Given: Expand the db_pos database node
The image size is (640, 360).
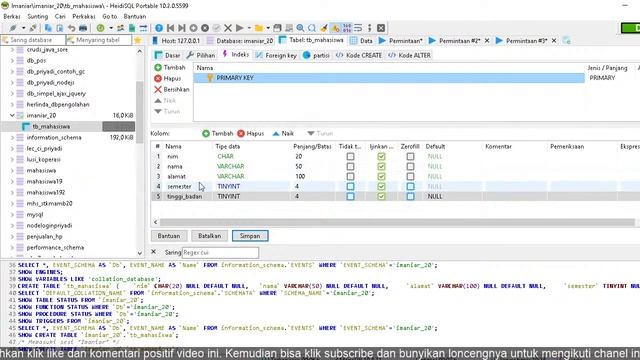Looking at the screenshot, I should [x=12, y=60].
